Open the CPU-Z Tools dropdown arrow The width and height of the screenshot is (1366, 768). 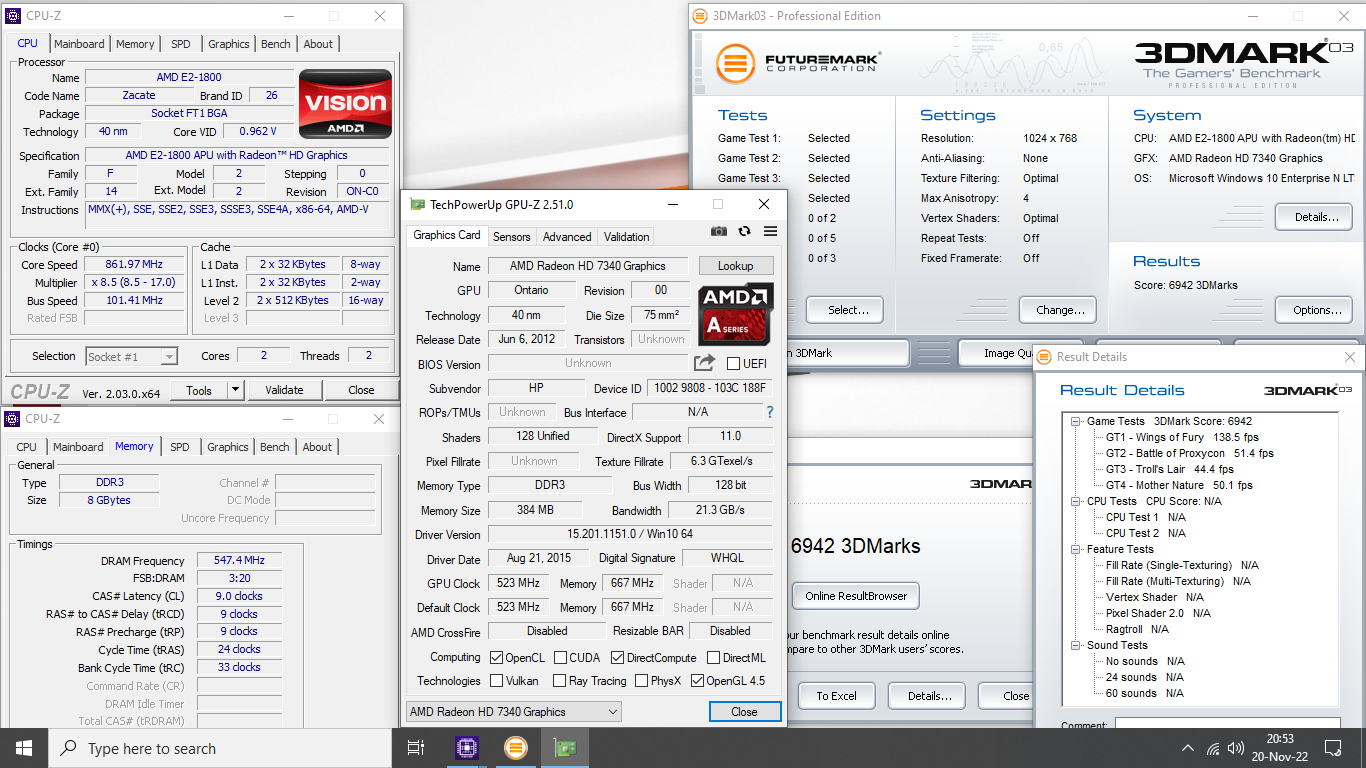(x=236, y=390)
